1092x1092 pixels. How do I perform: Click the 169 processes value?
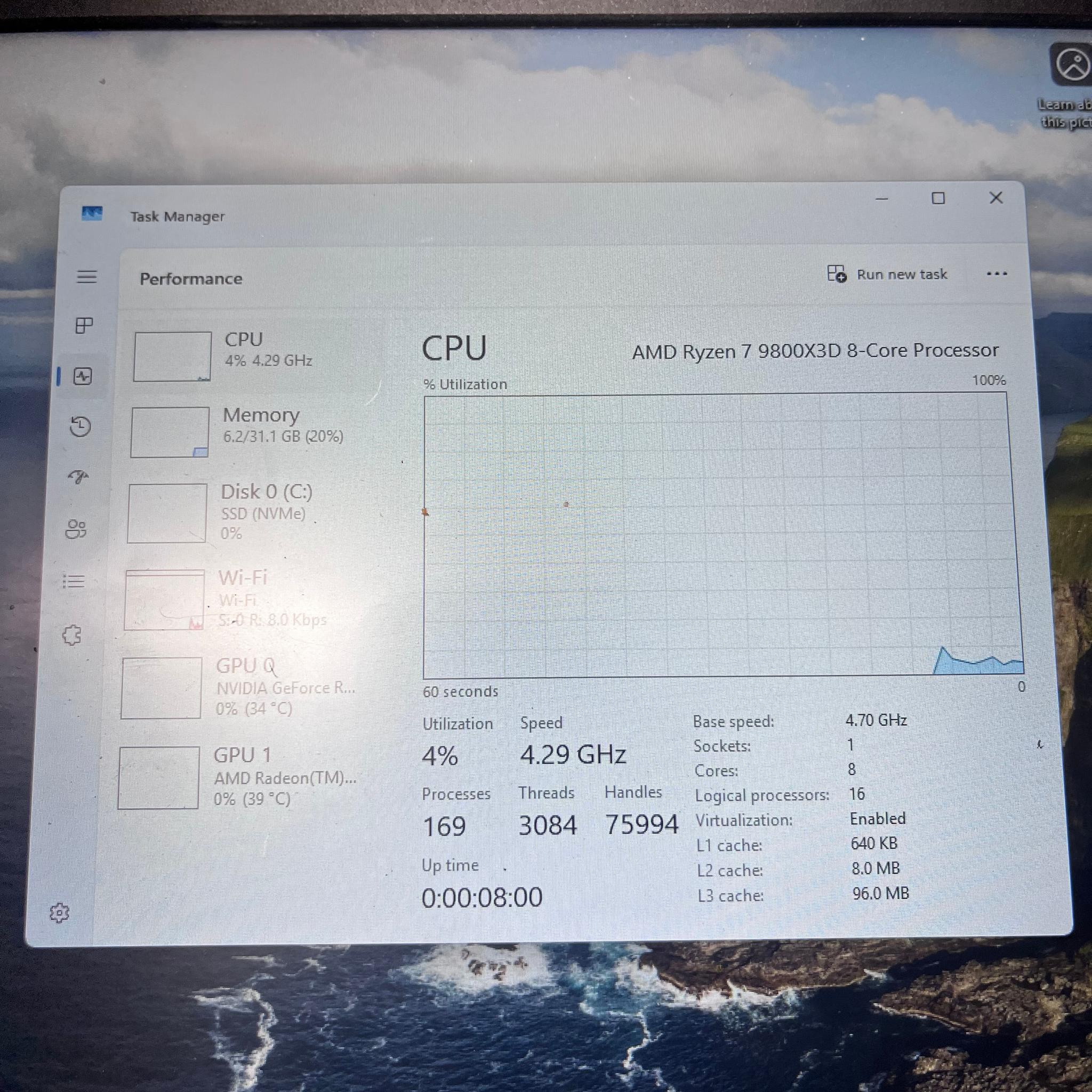pyautogui.click(x=444, y=826)
